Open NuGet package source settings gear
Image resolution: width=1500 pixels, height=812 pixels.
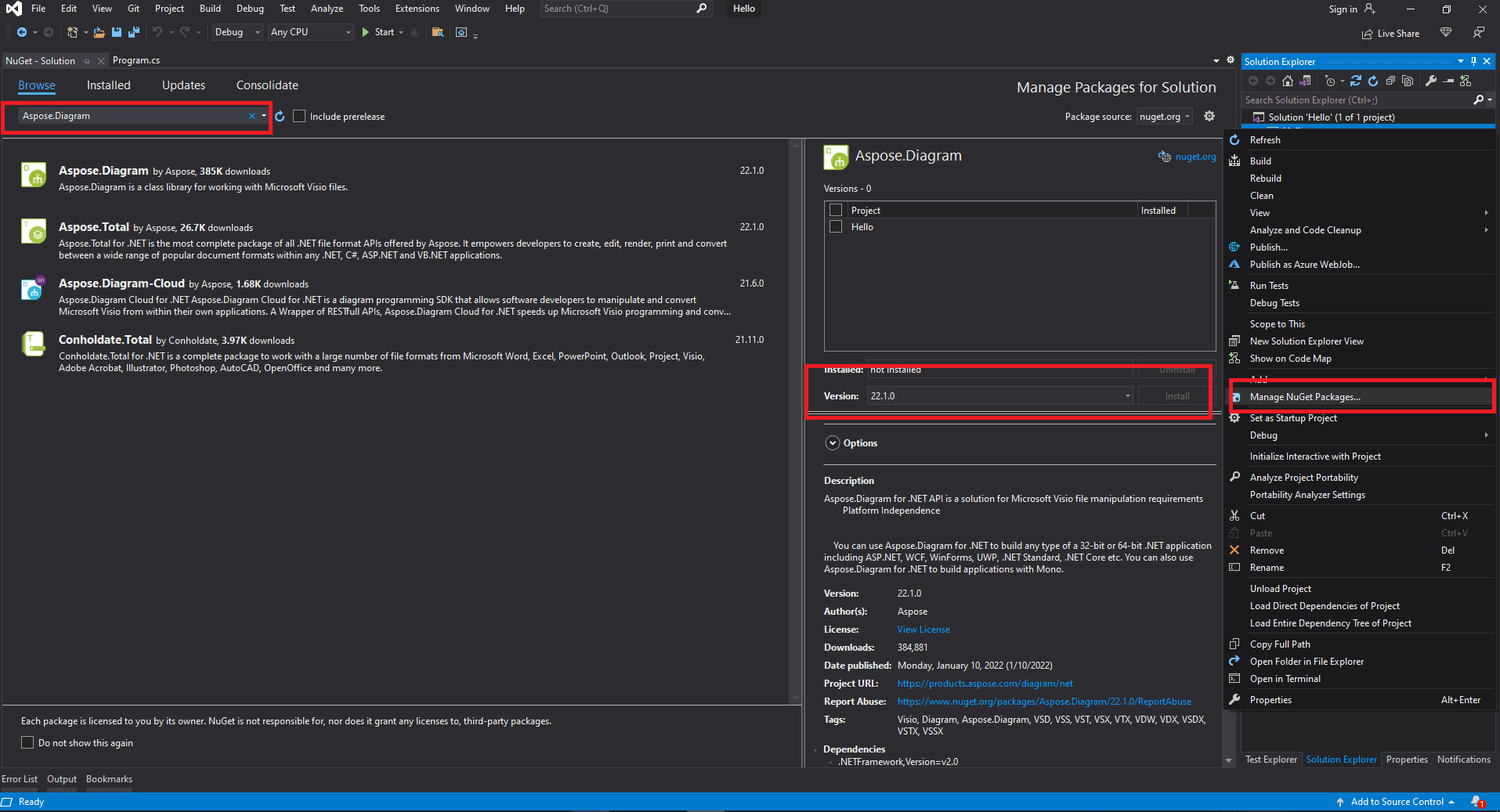click(x=1209, y=115)
